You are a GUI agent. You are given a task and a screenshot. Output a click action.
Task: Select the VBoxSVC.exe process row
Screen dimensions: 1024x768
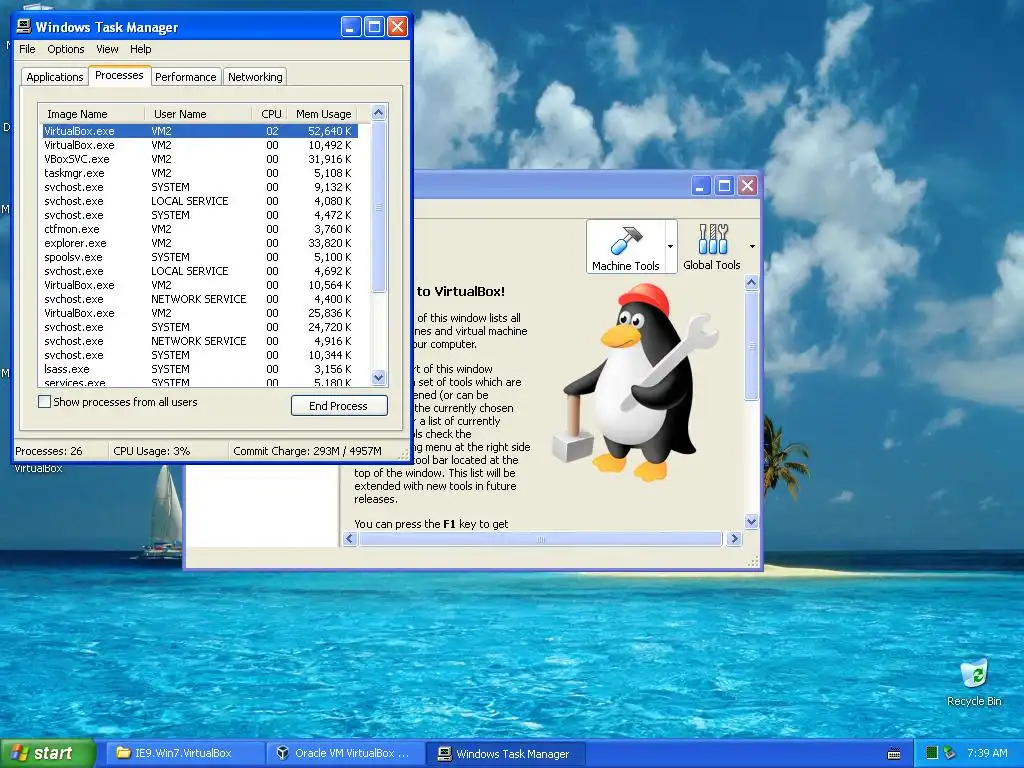[x=200, y=159]
